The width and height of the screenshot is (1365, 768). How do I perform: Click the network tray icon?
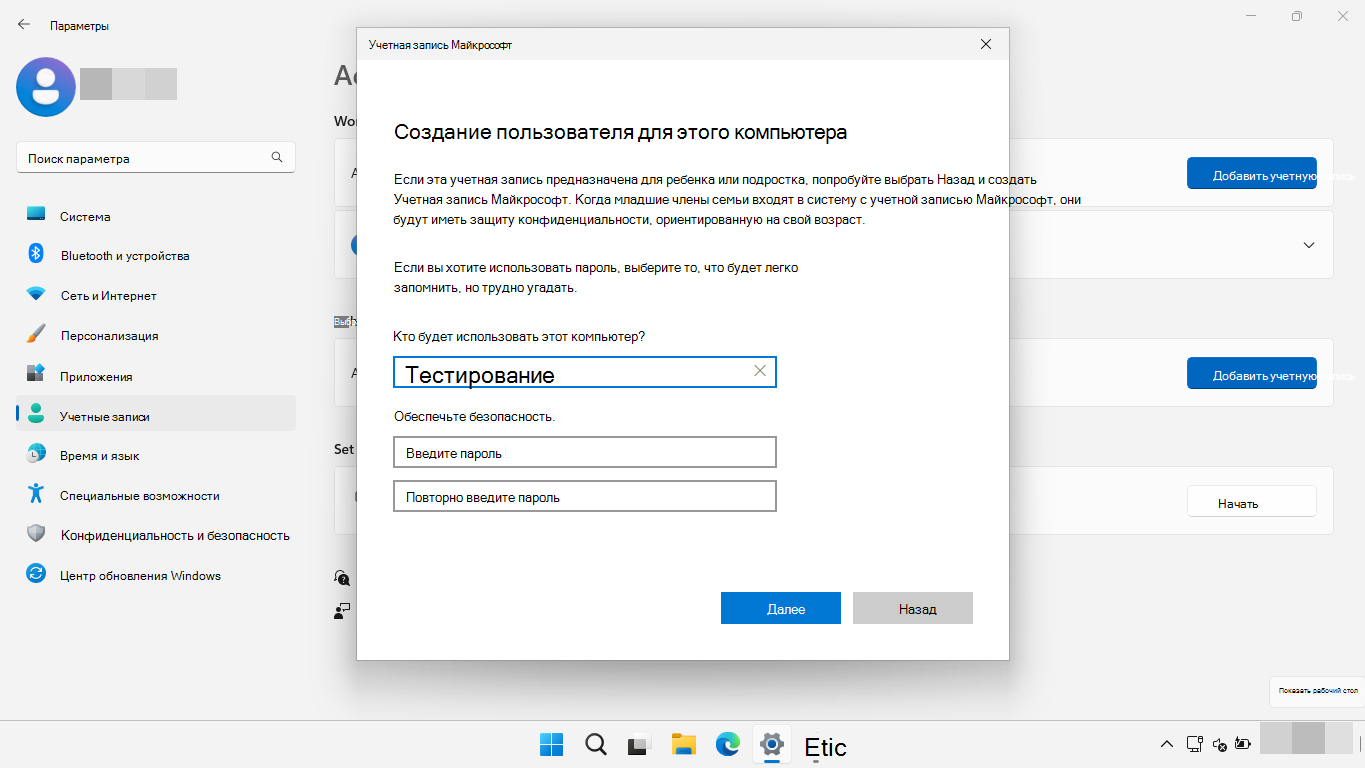(1194, 745)
